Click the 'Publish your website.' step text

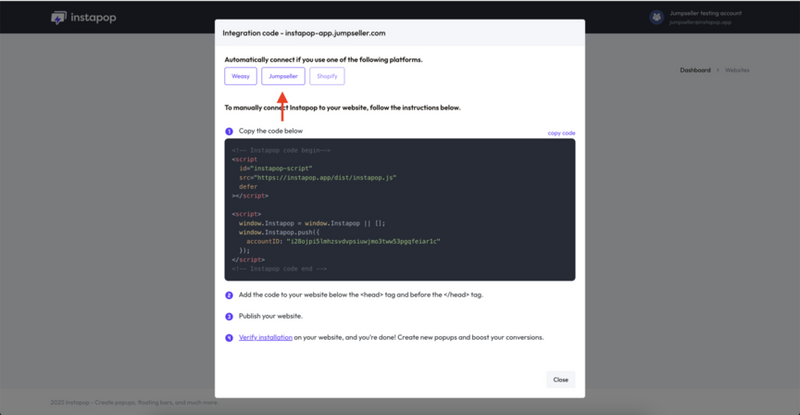click(270, 316)
